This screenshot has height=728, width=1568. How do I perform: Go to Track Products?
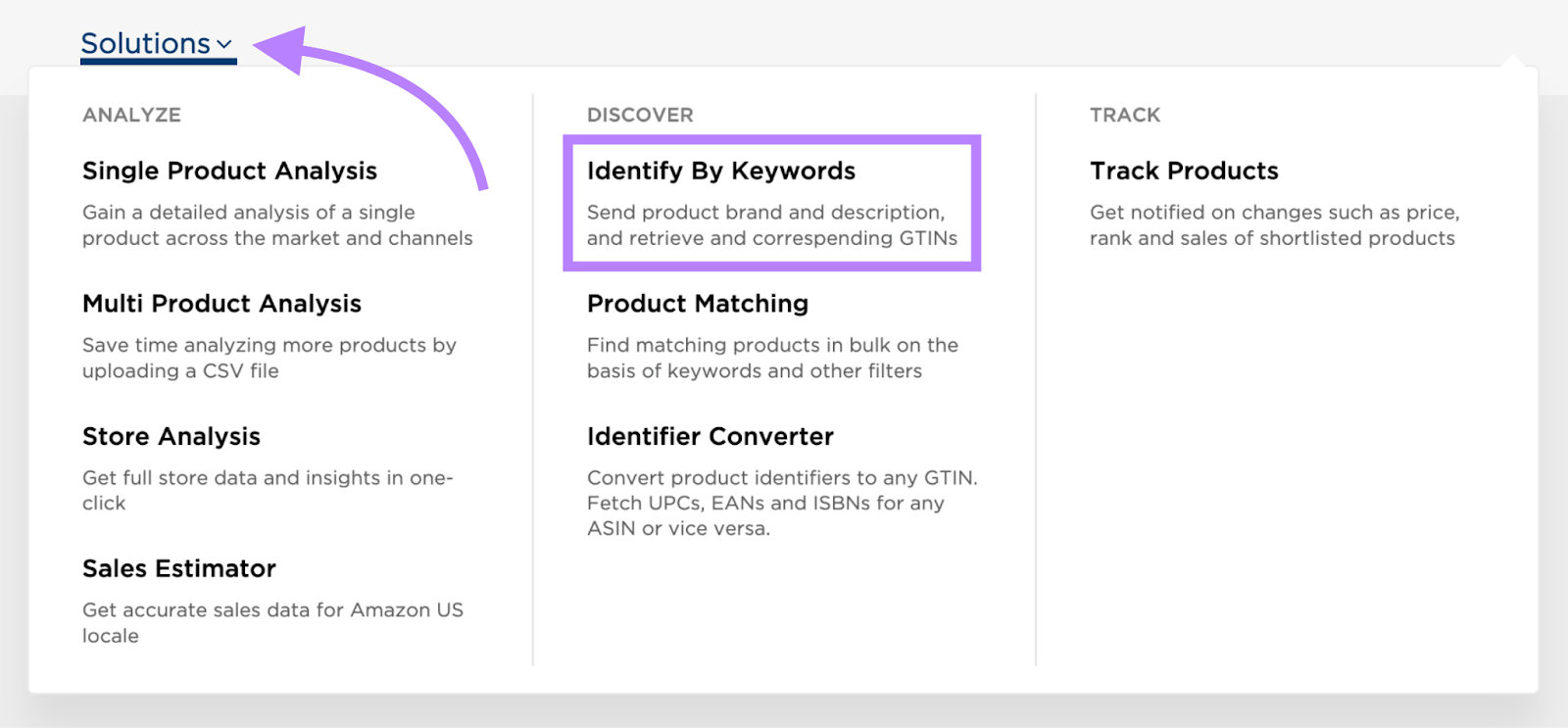(1184, 170)
